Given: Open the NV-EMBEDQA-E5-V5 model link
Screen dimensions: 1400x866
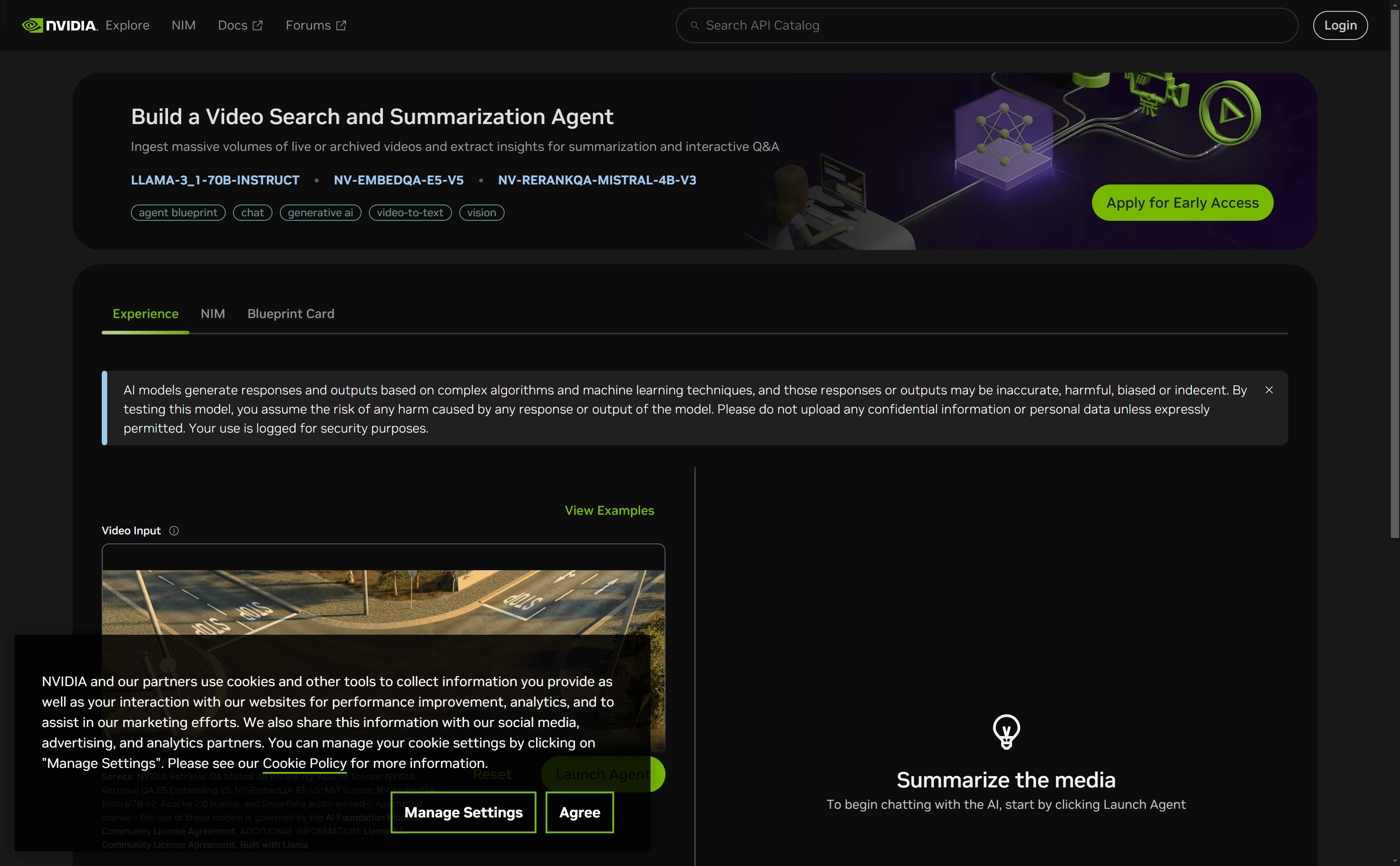Looking at the screenshot, I should coord(398,180).
